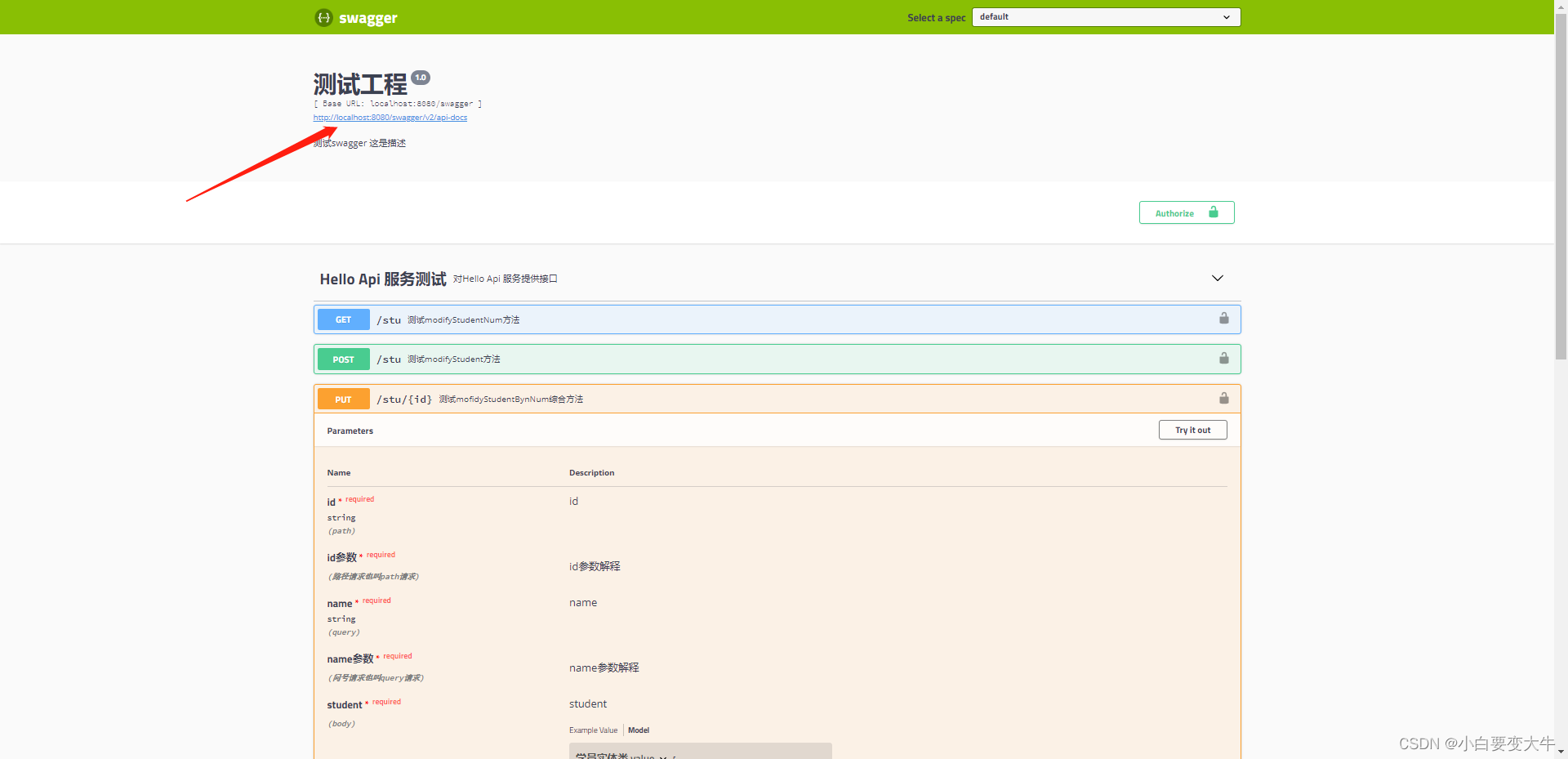Click the '对Hello Api 服务提供接口' tag description

pyautogui.click(x=506, y=279)
